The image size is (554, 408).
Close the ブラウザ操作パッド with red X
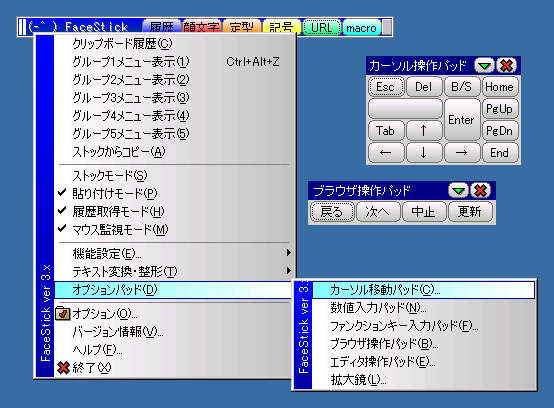tap(481, 191)
